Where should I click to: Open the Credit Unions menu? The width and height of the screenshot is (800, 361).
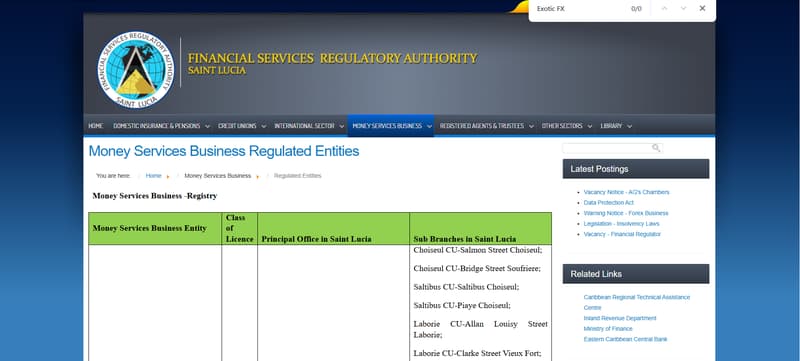pos(242,126)
